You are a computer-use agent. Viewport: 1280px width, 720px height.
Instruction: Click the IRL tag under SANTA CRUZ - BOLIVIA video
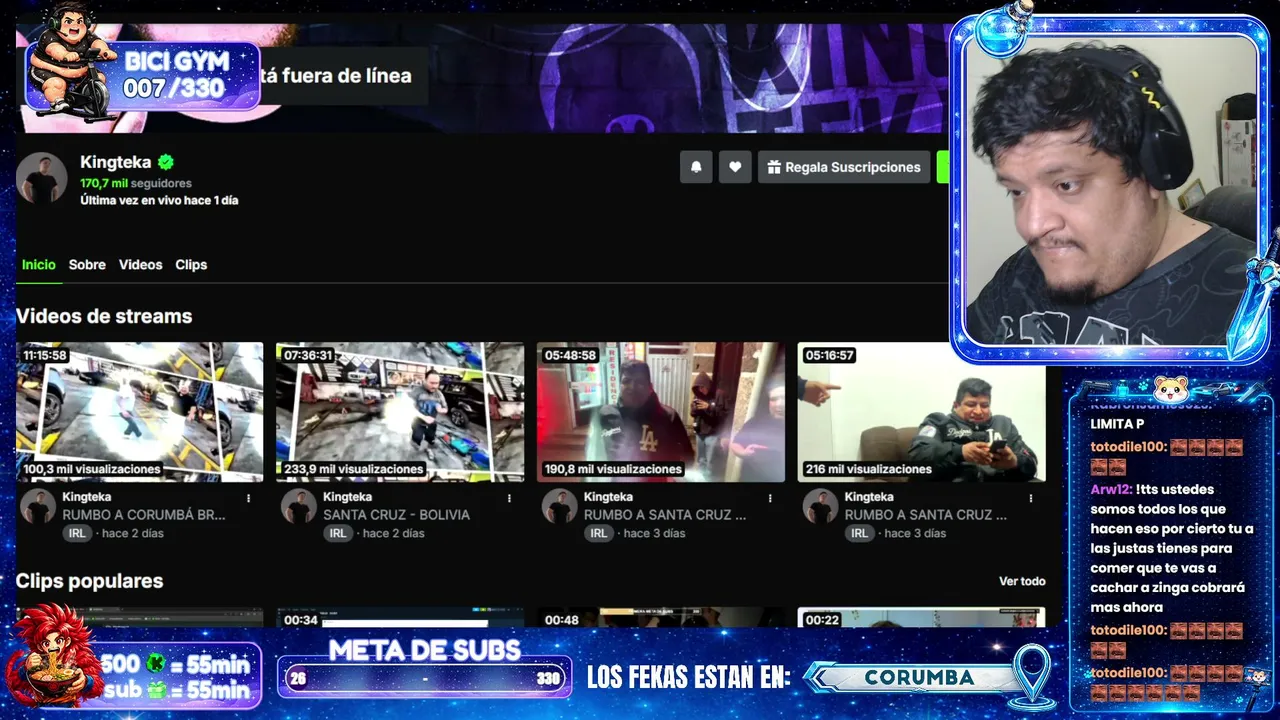[x=338, y=533]
